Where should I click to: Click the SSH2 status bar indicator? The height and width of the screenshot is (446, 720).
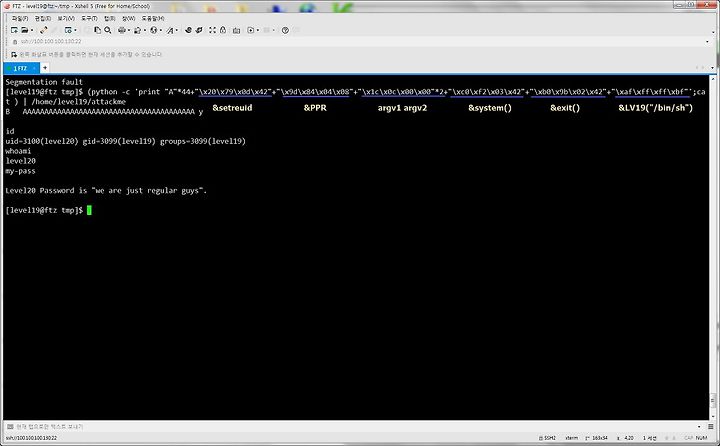pos(547,438)
